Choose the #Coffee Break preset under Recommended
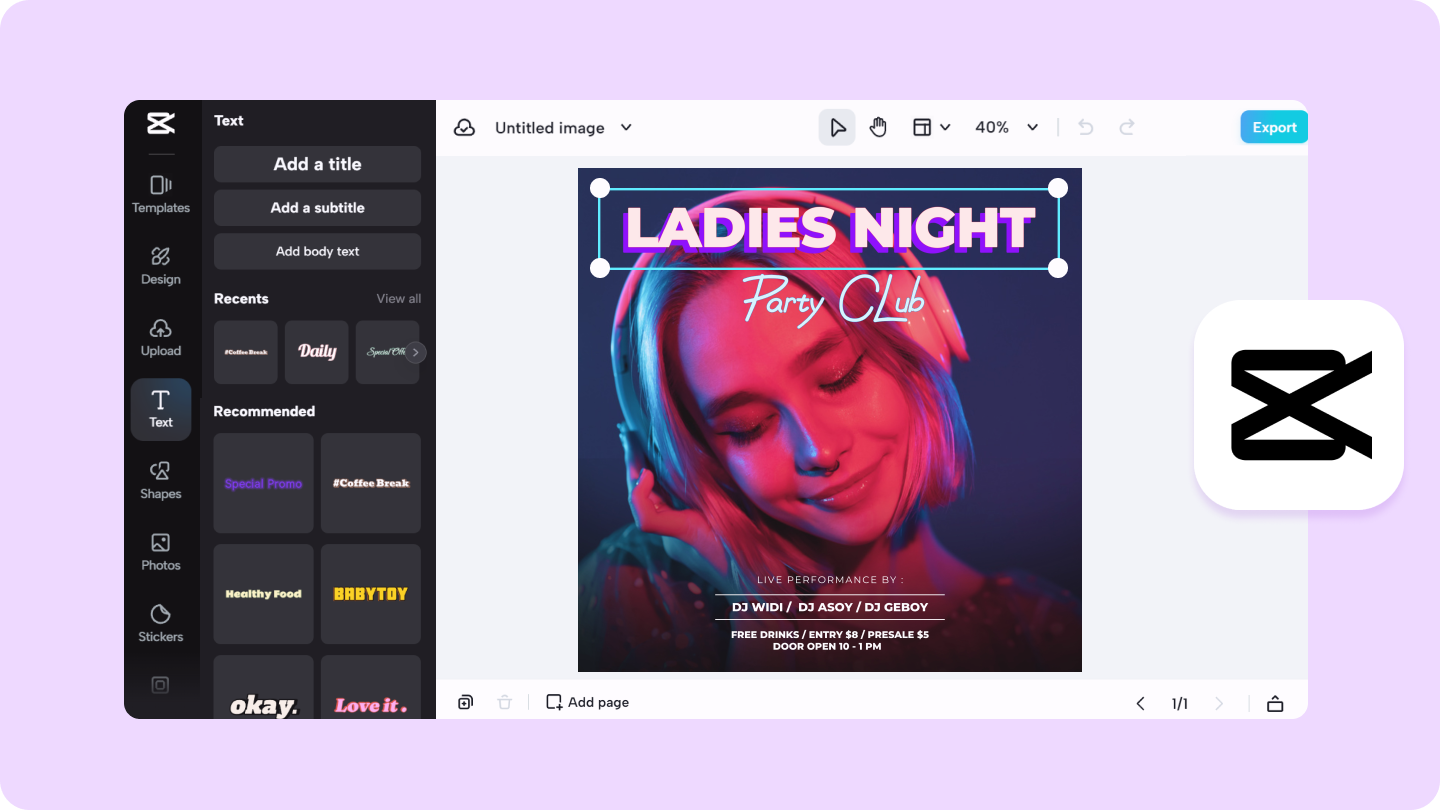The width and height of the screenshot is (1440, 810). coord(371,483)
